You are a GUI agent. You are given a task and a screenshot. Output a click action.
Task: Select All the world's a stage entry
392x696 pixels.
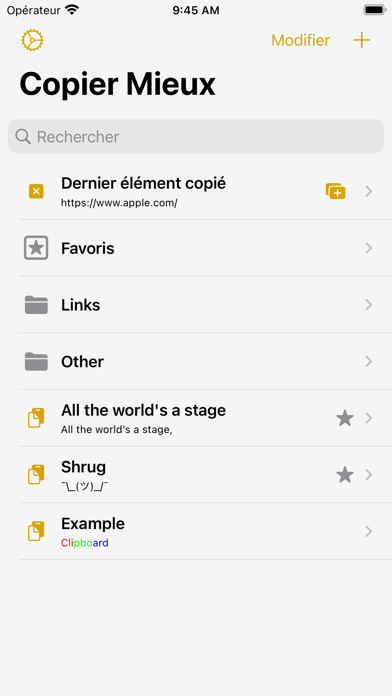[x=205, y=418]
